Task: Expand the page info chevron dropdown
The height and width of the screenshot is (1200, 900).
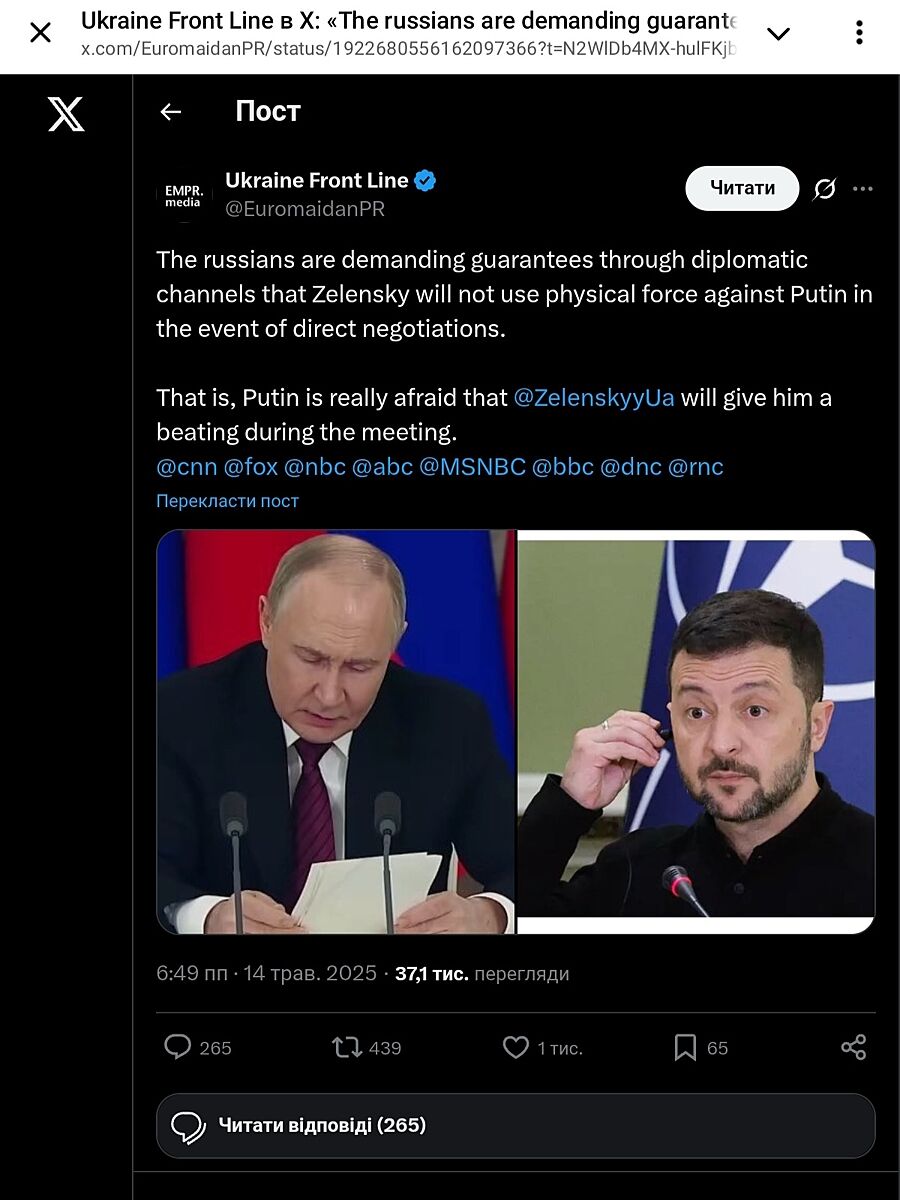Action: pos(778,34)
